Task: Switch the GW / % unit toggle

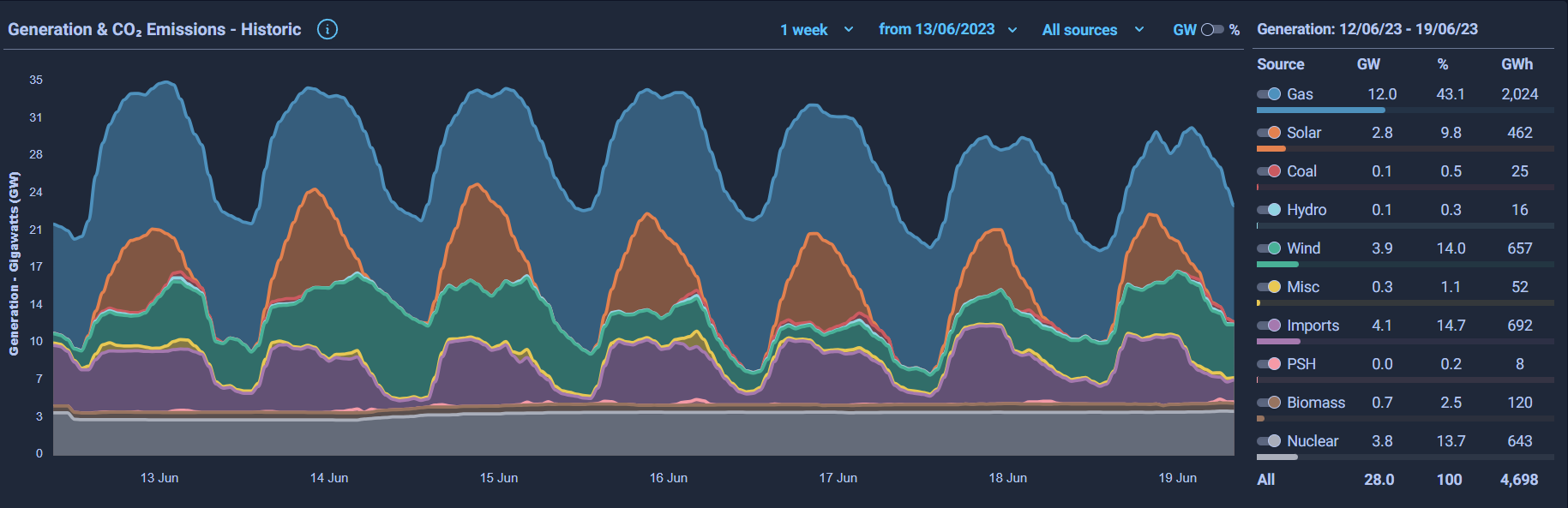Action: point(1212,29)
